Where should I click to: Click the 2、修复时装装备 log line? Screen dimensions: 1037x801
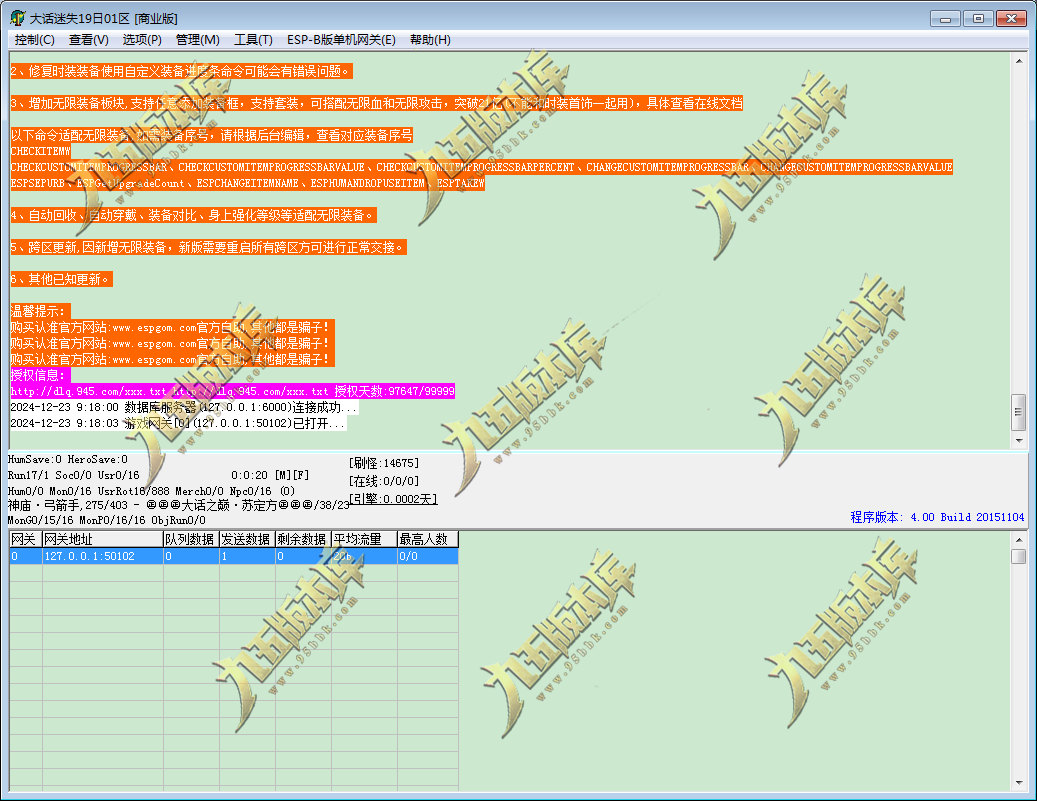[181, 71]
